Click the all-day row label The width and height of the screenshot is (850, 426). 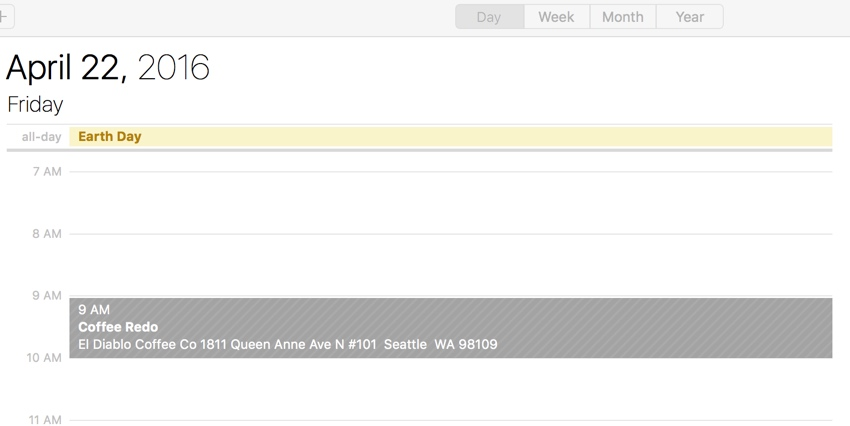[x=41, y=137]
